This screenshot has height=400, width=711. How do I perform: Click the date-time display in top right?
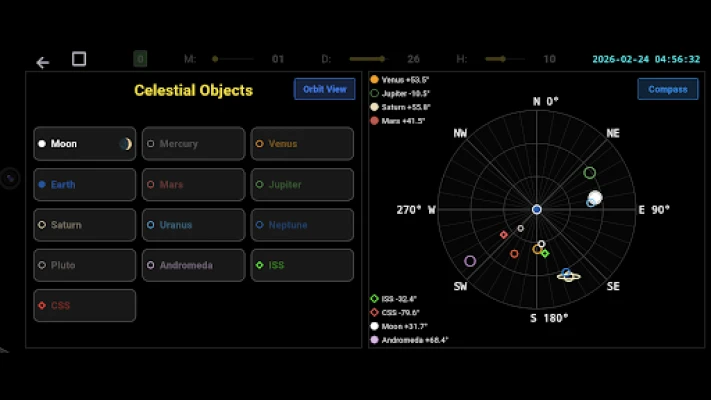645,60
